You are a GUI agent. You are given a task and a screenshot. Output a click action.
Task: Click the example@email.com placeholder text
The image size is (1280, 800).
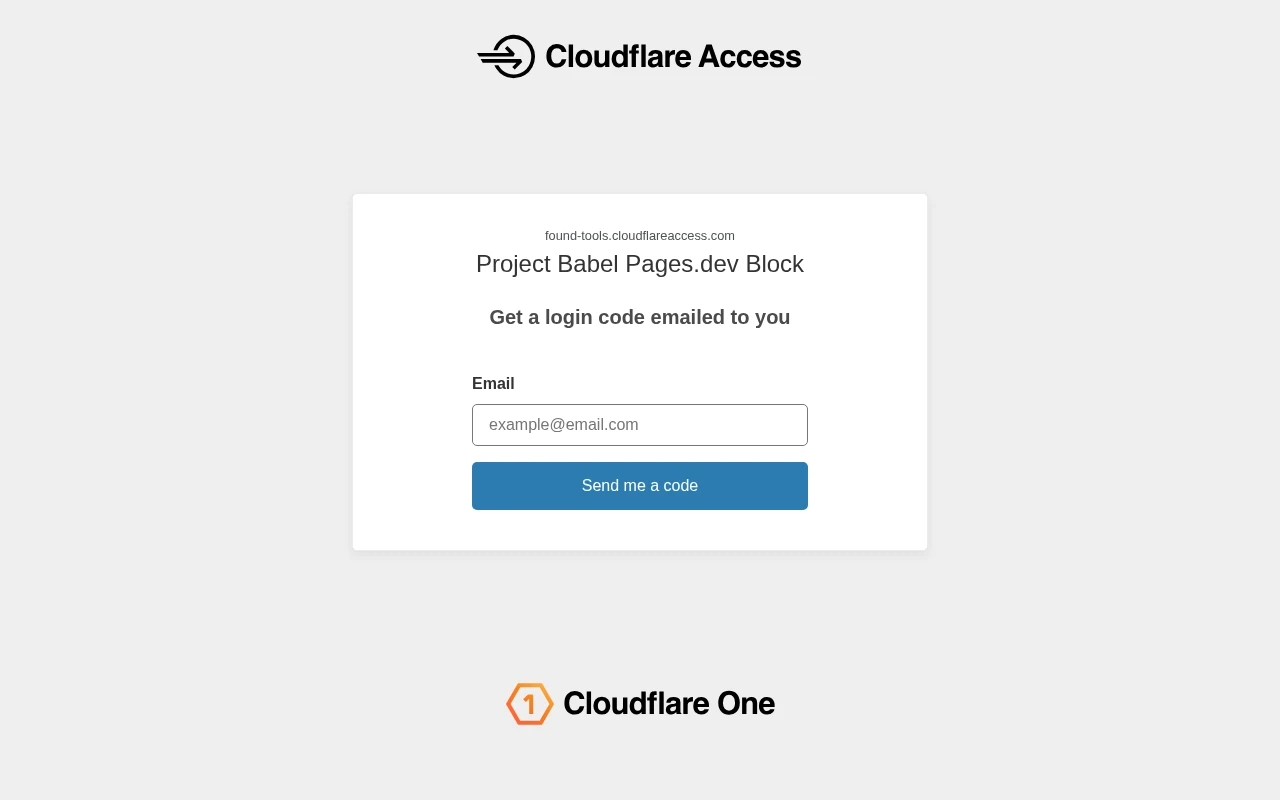pyautogui.click(x=563, y=425)
